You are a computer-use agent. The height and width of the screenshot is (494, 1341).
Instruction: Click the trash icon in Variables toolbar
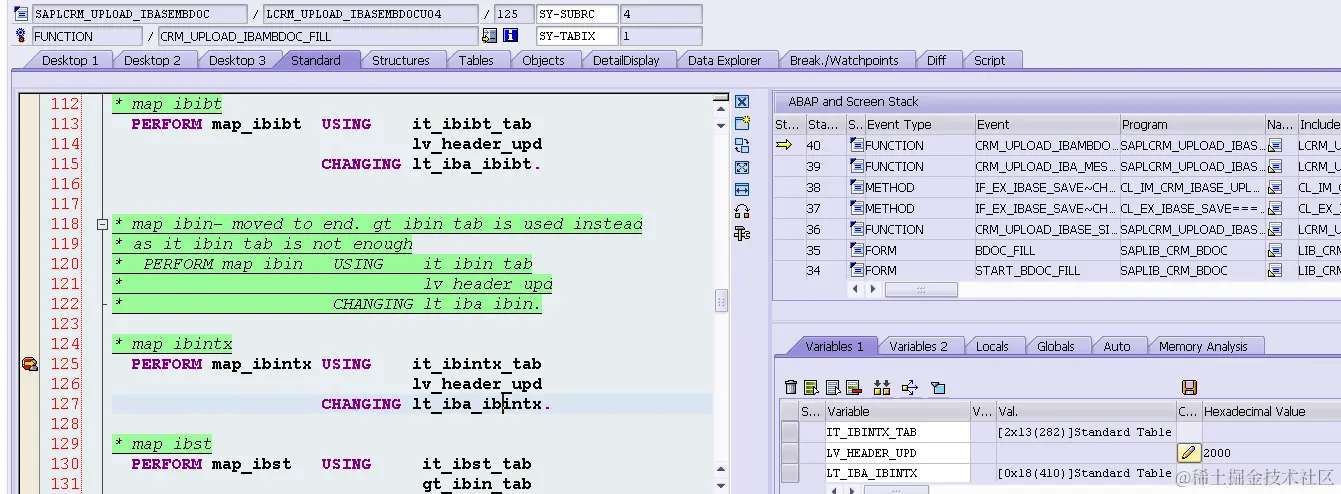pos(791,388)
